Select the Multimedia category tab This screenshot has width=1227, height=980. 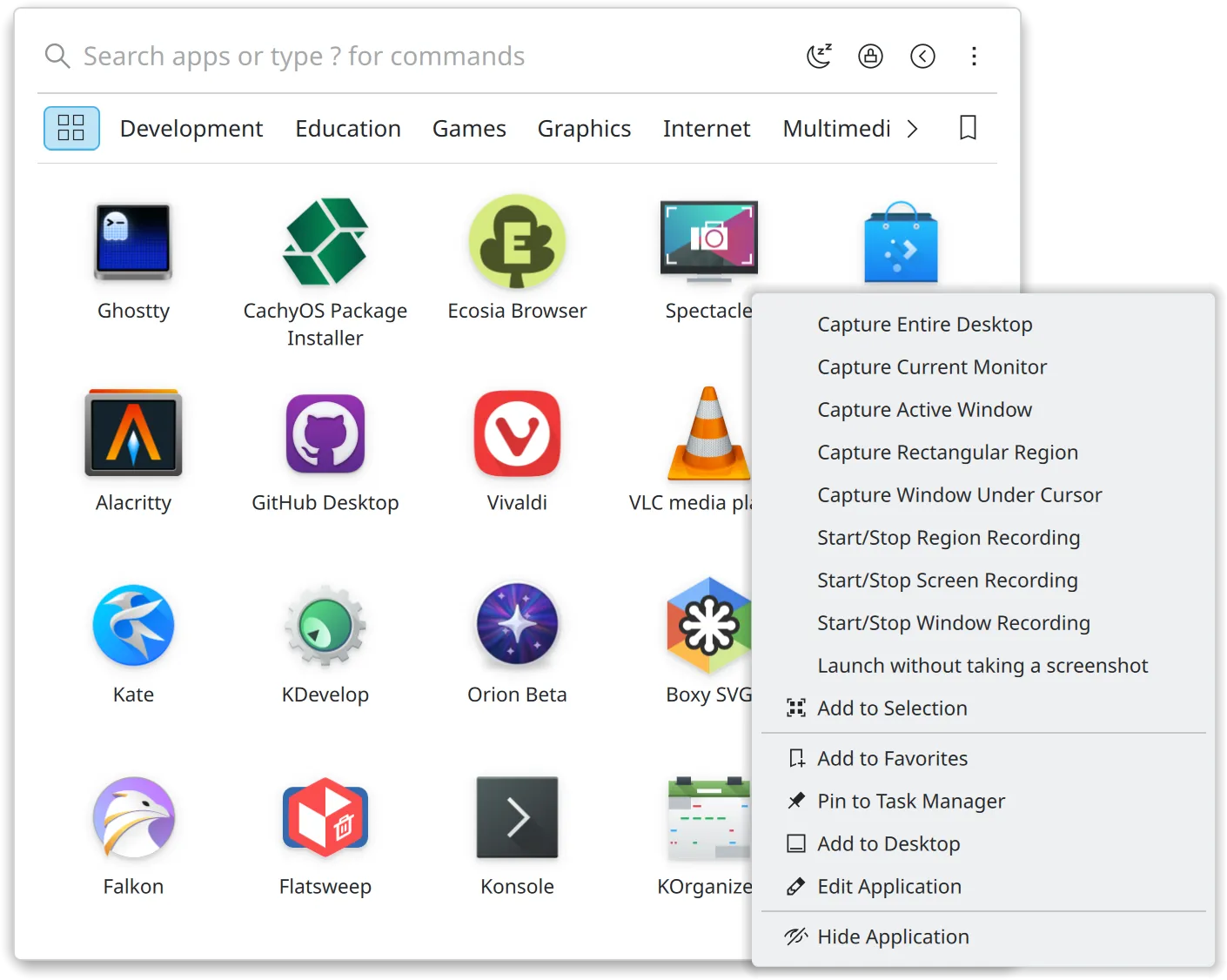click(836, 129)
